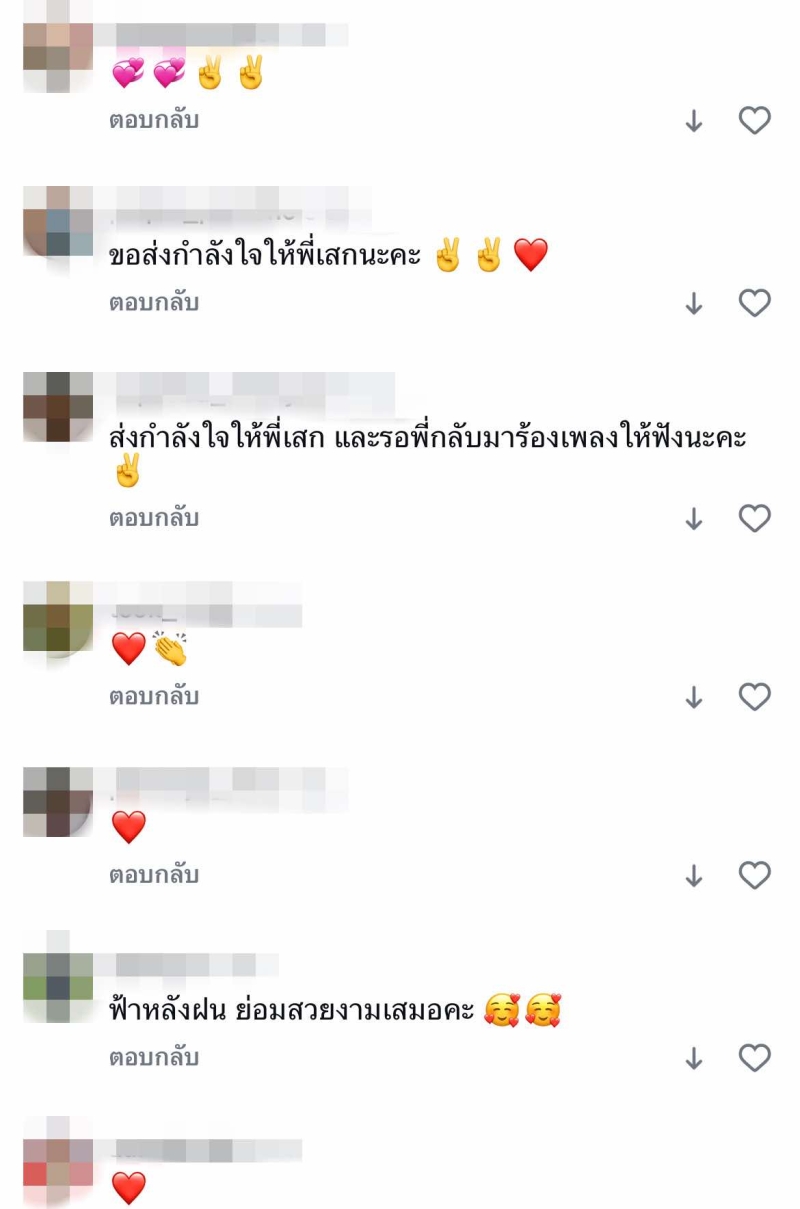Reply to the comment 'ฟ้าหลังฝน ย่อมสวยงามเสมอคะ'
This screenshot has height=1209, width=800.
pos(154,1057)
